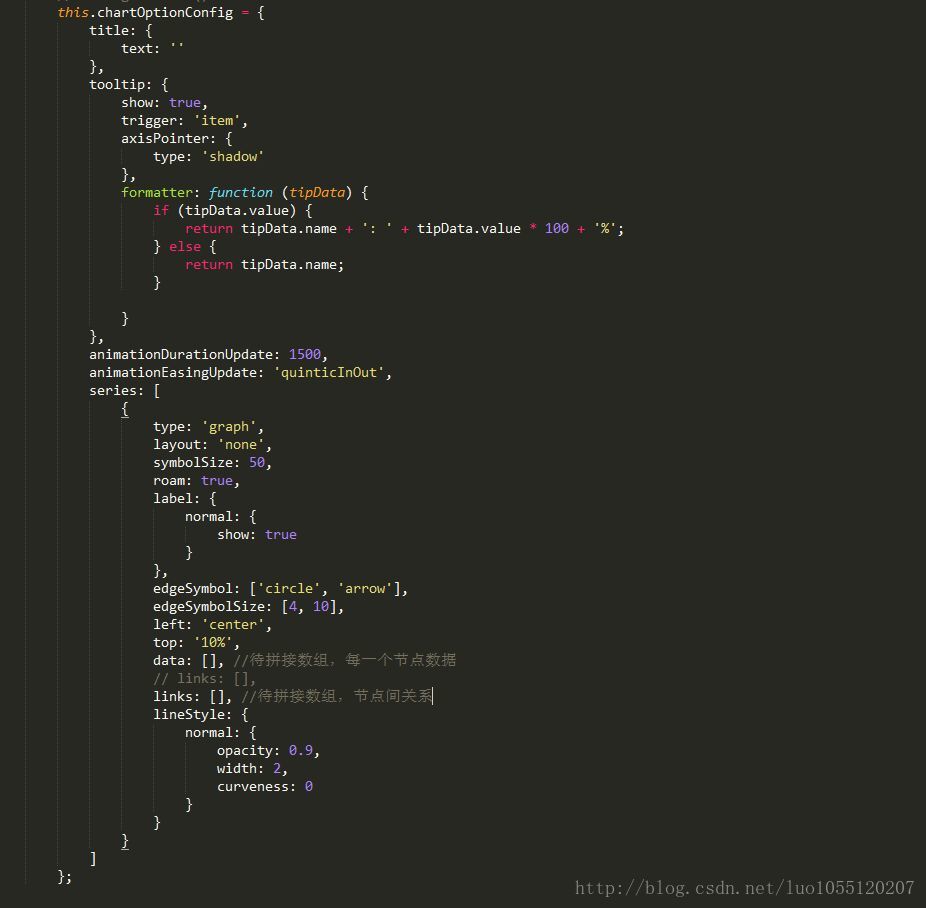Click the 'axisPointer' property name

pos(165,139)
